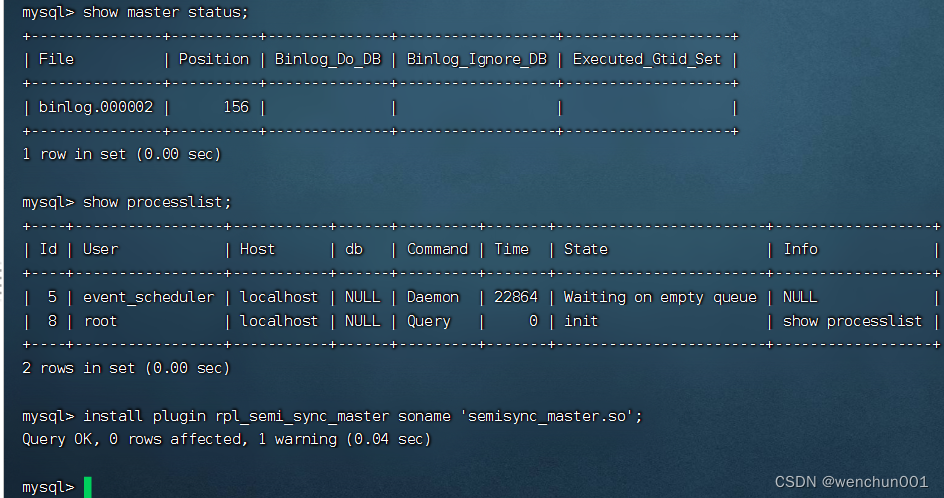Screen dimensions: 944x498
Task: Click the 'Query' command cell
Action: [429, 321]
